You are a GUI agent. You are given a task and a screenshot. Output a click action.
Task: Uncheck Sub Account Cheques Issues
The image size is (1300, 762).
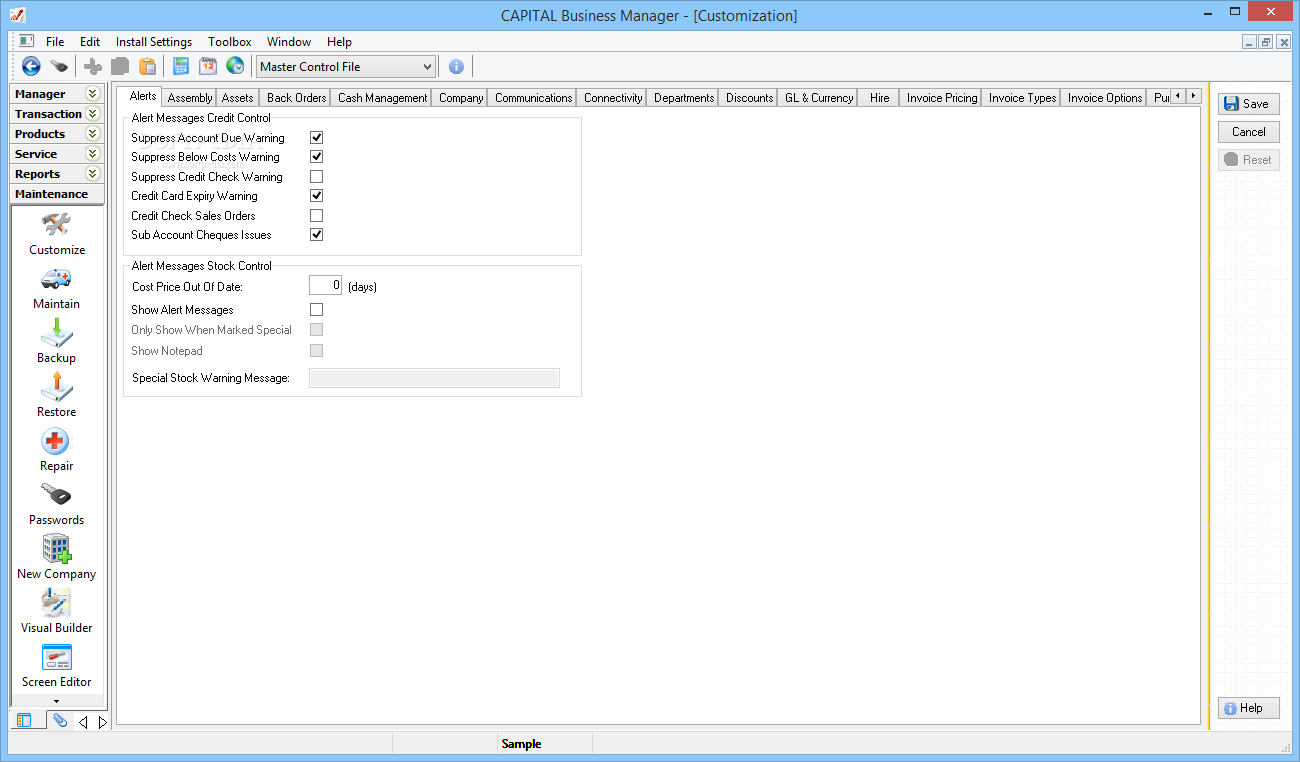[316, 235]
